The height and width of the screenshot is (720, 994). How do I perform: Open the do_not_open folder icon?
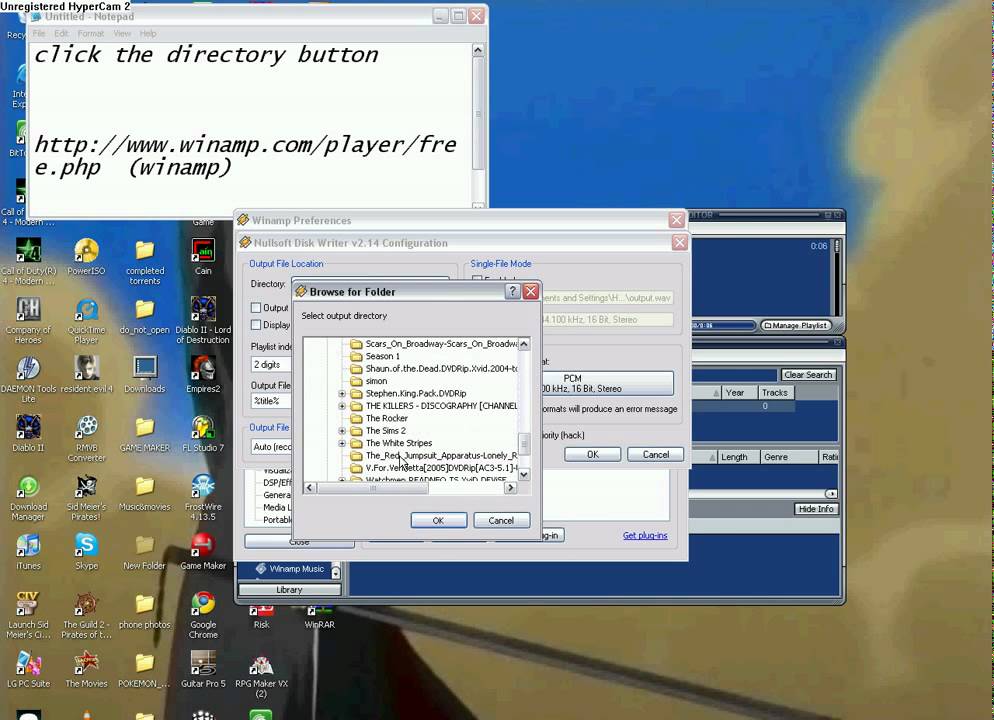[145, 316]
